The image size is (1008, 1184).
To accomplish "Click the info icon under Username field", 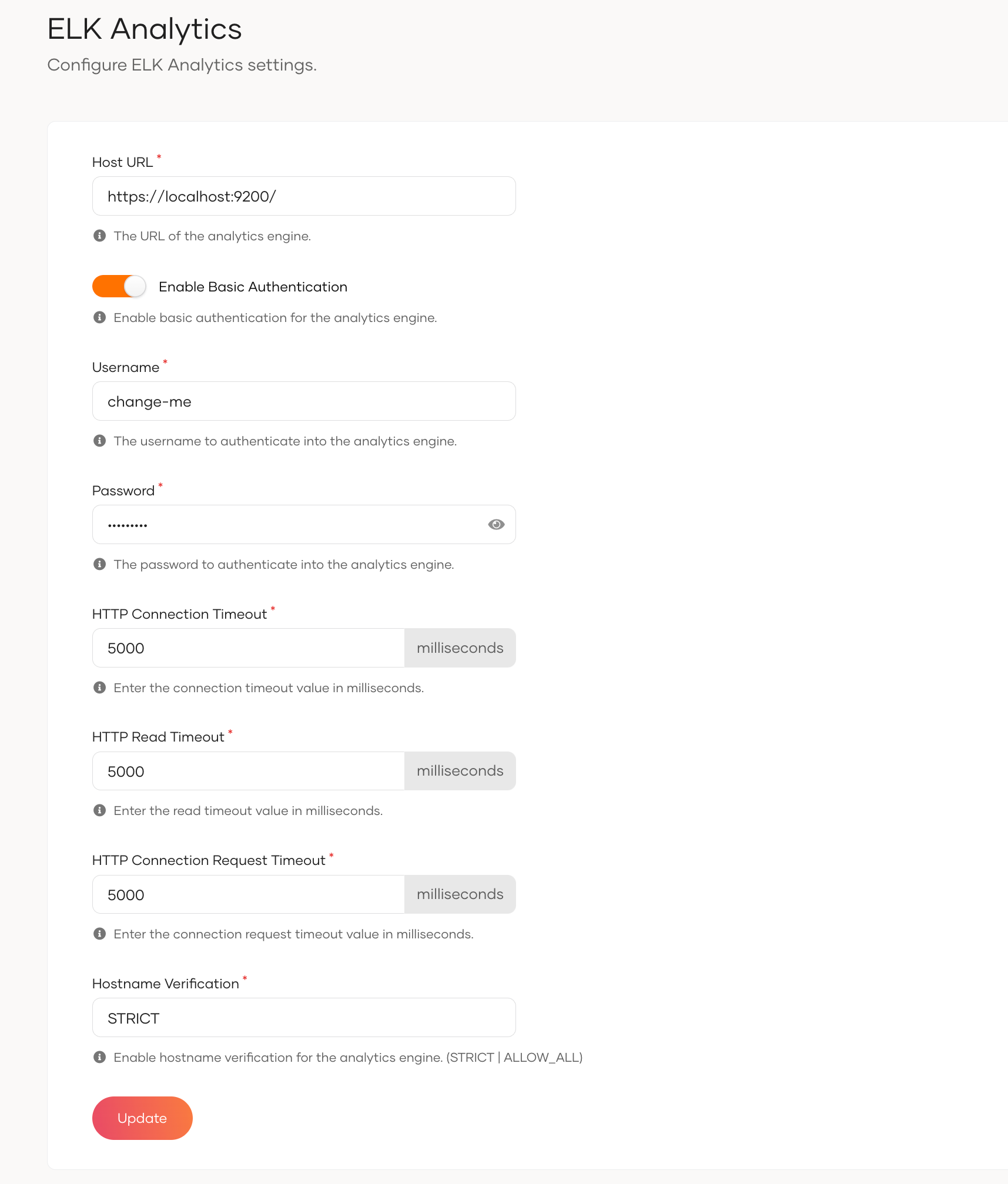I will pos(100,441).
